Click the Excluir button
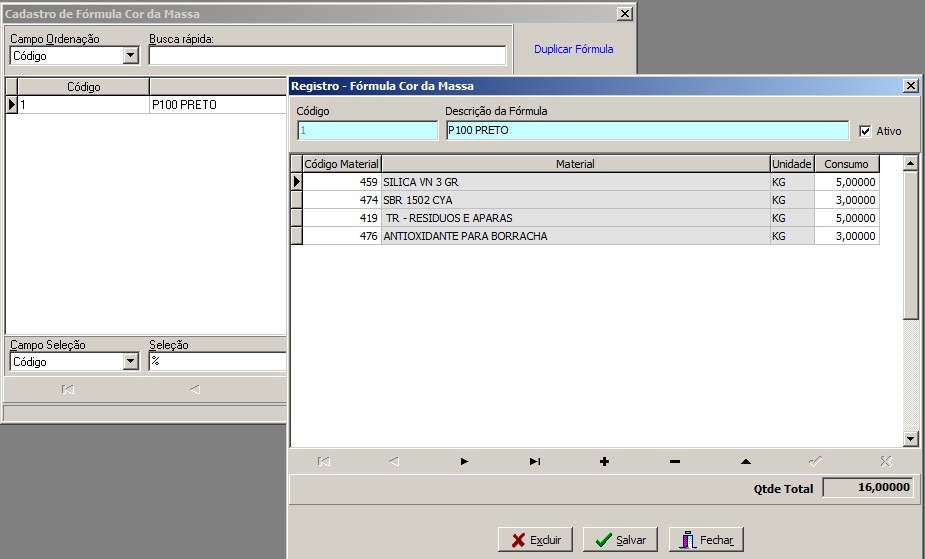The width and height of the screenshot is (925, 559). (x=535, y=540)
